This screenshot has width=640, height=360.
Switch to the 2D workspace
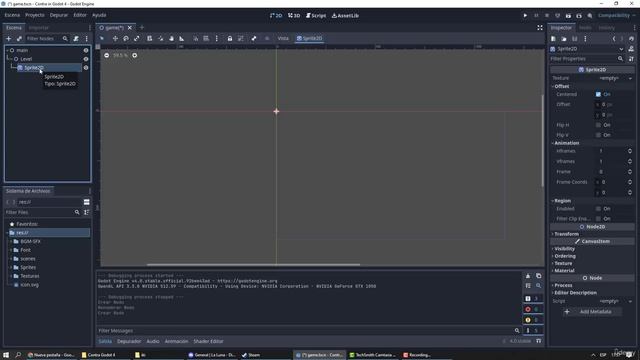[276, 16]
